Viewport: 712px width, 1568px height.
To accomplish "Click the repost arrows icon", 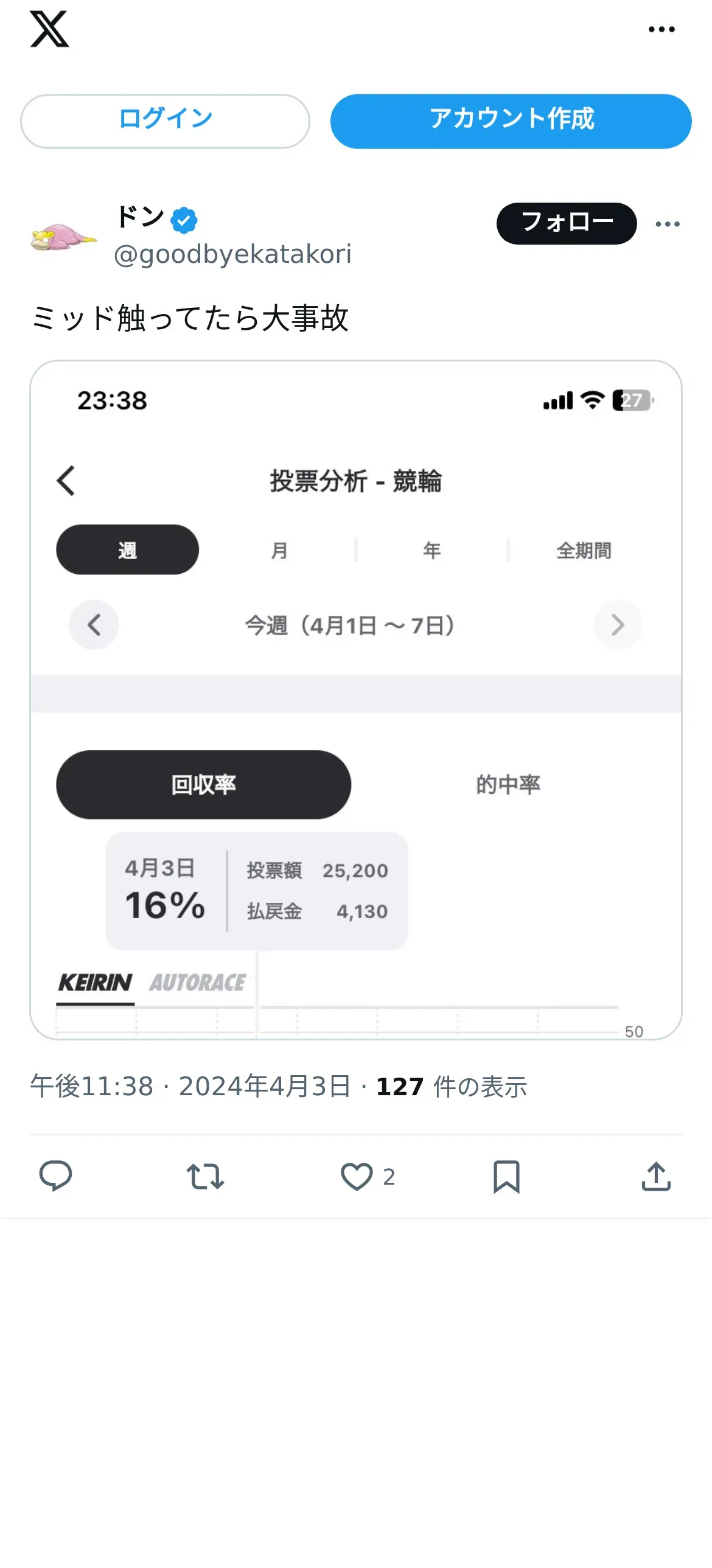I will (205, 1176).
